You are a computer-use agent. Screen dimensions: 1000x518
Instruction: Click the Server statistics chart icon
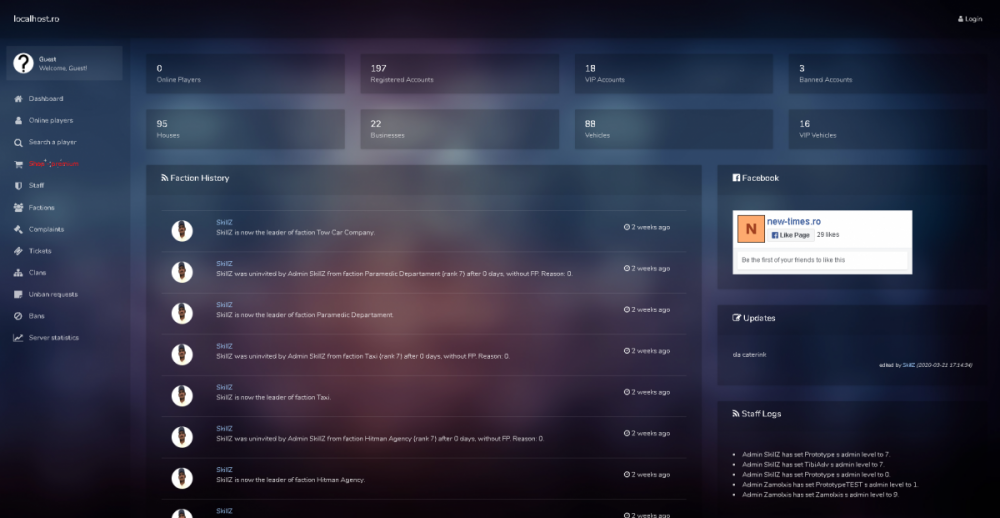(18, 338)
